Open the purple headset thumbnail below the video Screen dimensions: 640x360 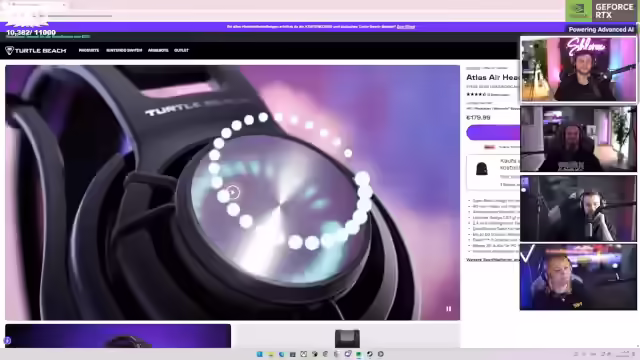(x=118, y=336)
